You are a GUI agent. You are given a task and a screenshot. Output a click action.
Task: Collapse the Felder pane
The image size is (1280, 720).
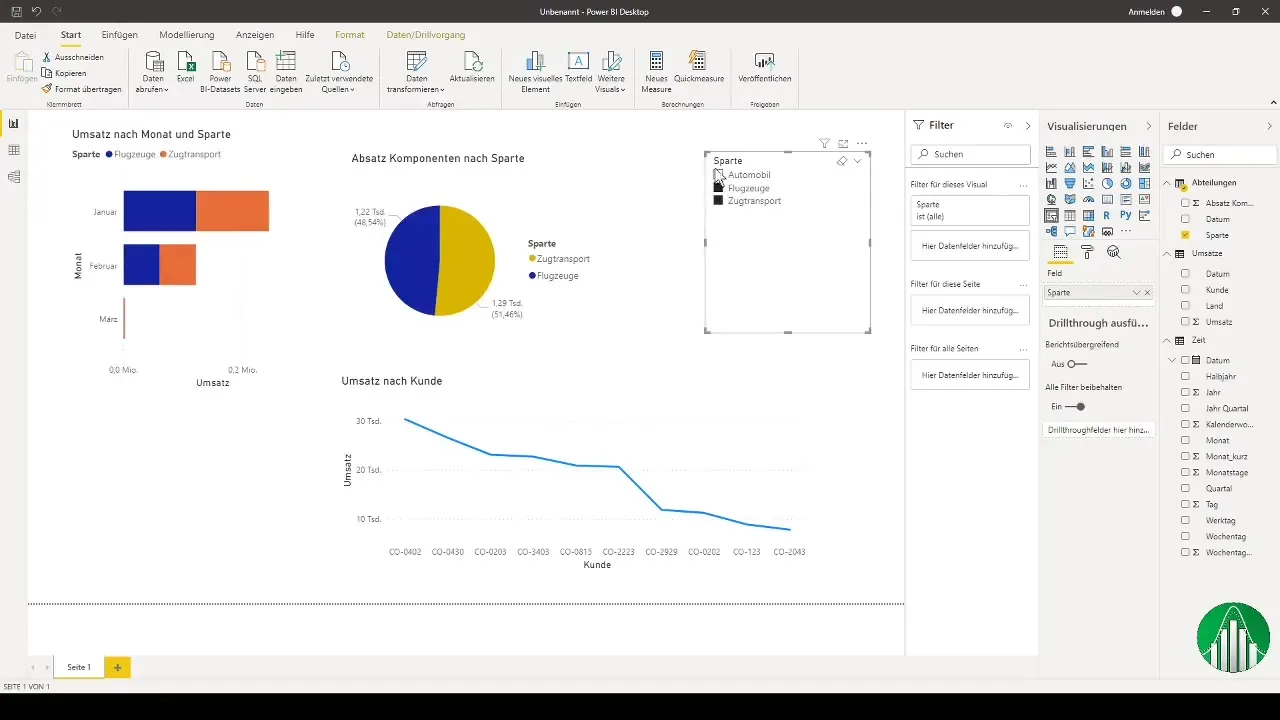click(x=1270, y=126)
